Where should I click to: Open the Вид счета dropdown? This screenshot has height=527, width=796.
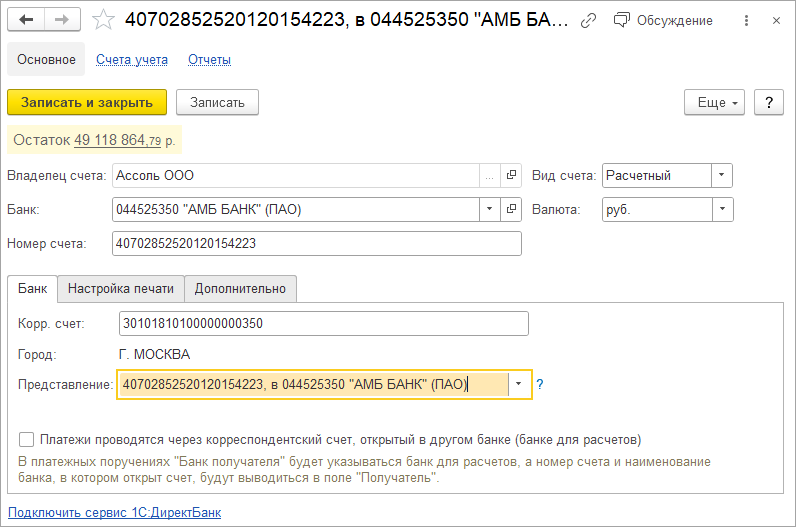coord(722,176)
